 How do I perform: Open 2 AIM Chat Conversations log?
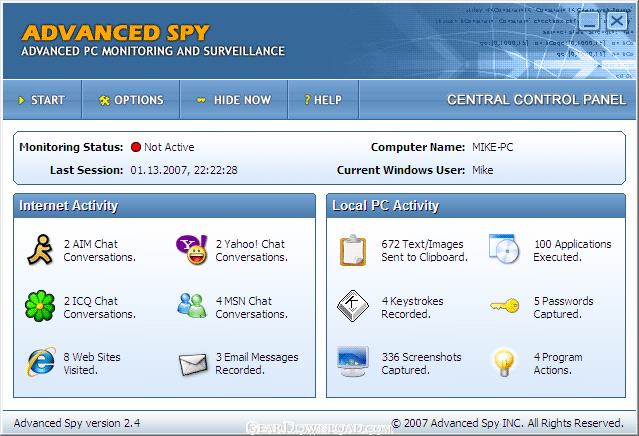[99, 251]
